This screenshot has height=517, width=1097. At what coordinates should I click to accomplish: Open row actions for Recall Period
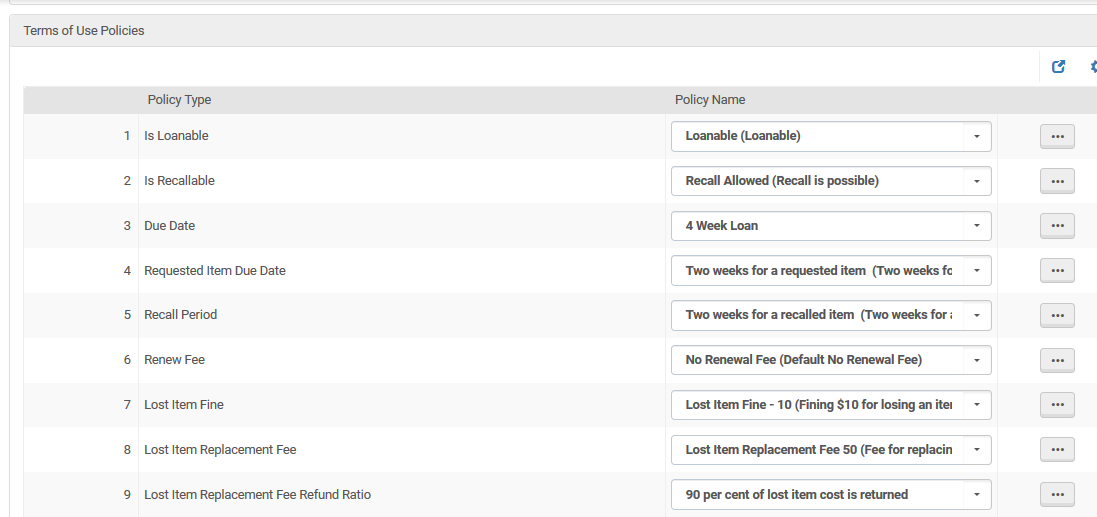click(x=1057, y=316)
